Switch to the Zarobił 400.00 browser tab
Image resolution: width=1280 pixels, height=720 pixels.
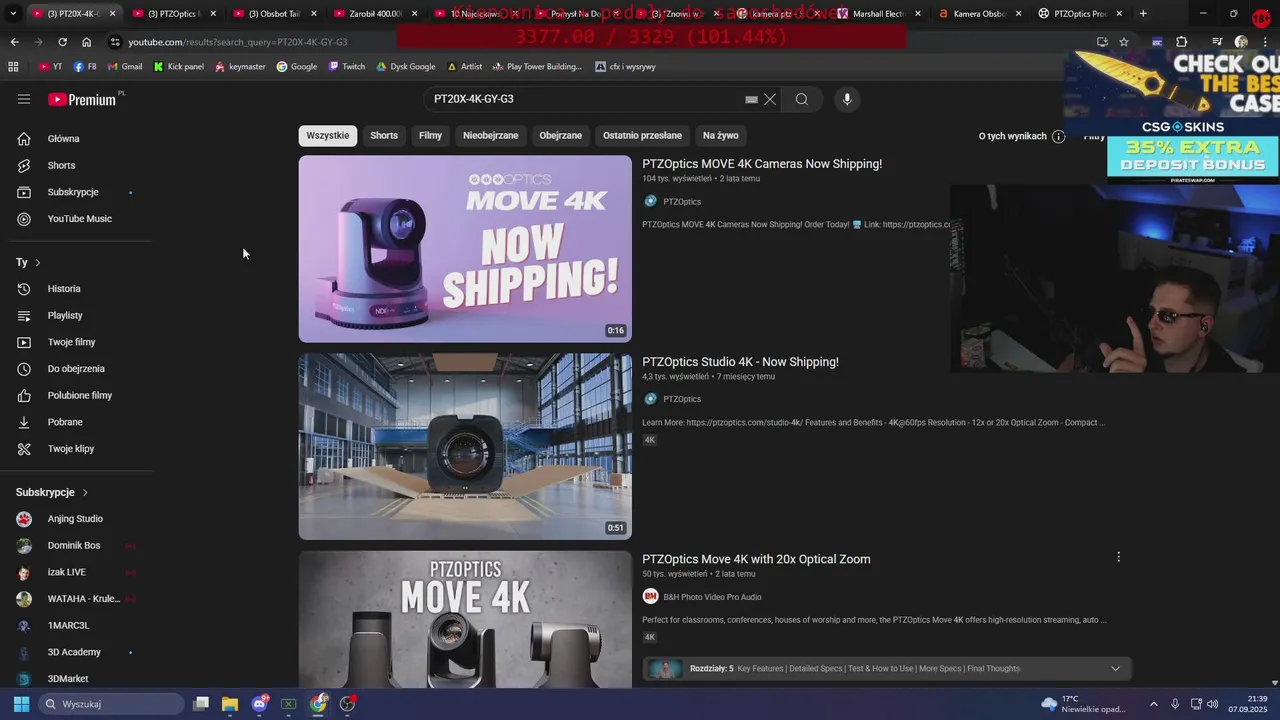tap(369, 14)
